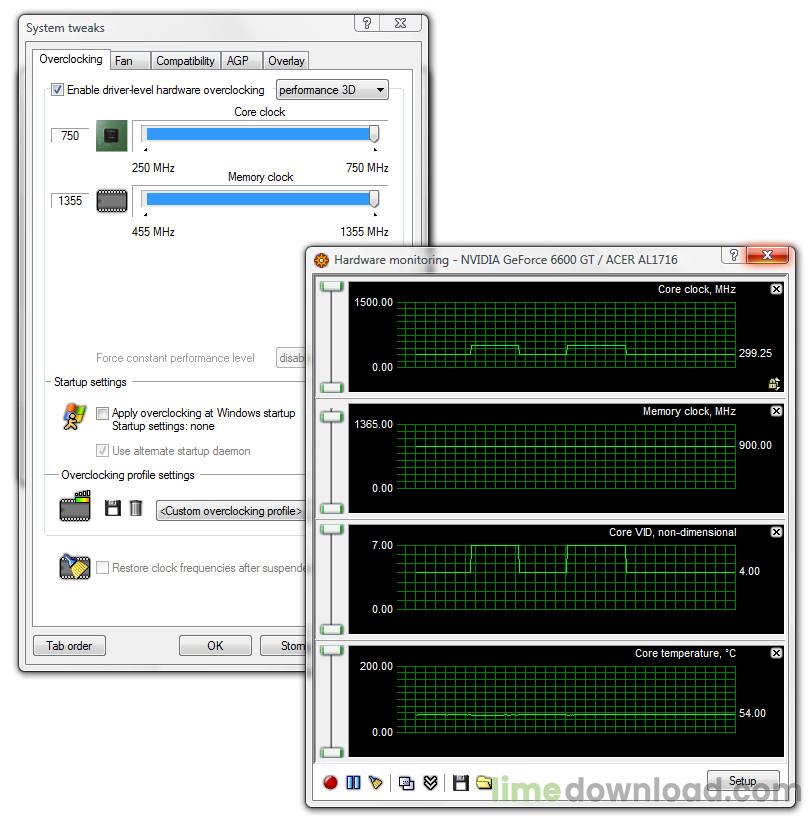809x821 pixels.
Task: Switch to the Overclocking tab
Action: click(71, 59)
